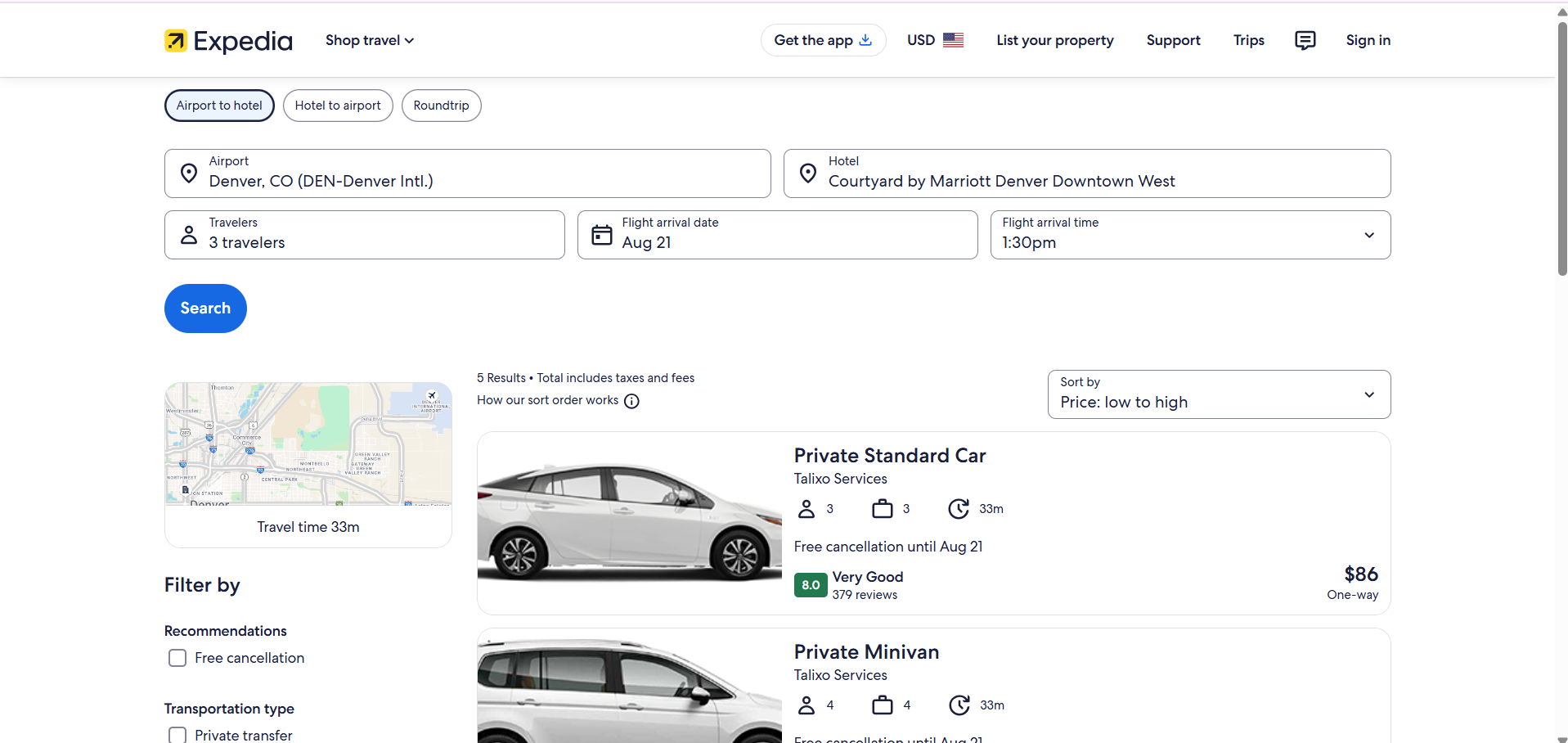Click Get the app button
Image resolution: width=1568 pixels, height=743 pixels.
[823, 40]
